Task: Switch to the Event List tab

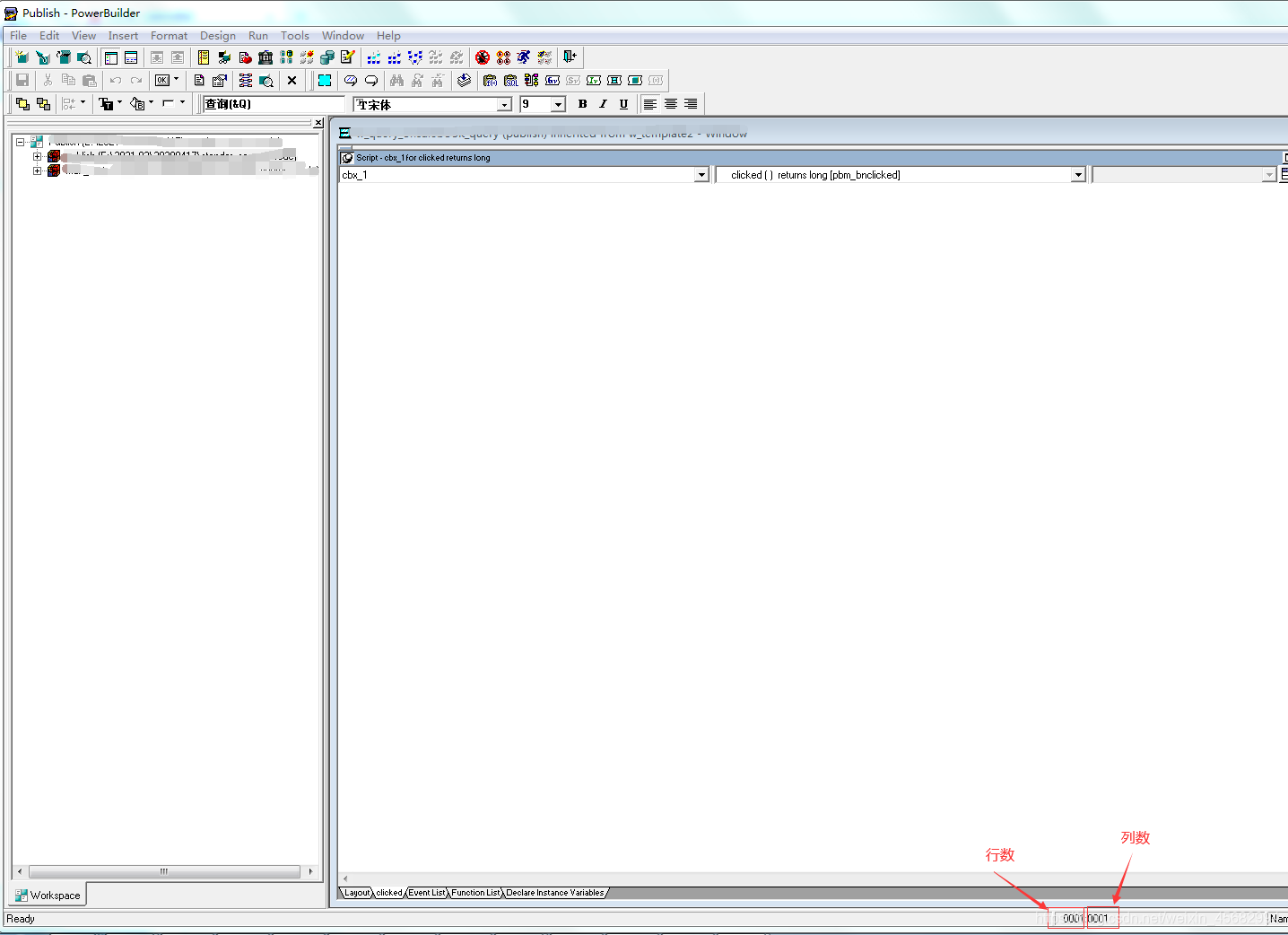Action: (427, 893)
